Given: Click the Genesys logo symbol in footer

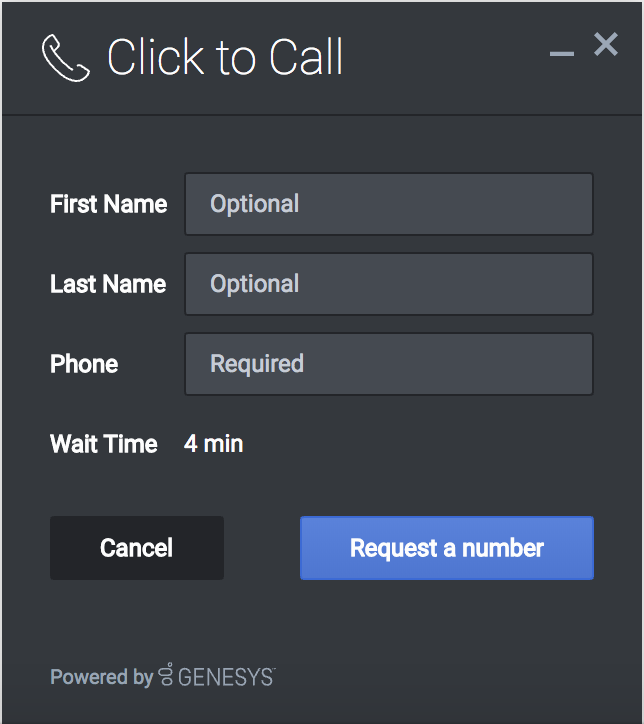Looking at the screenshot, I should click(x=167, y=677).
